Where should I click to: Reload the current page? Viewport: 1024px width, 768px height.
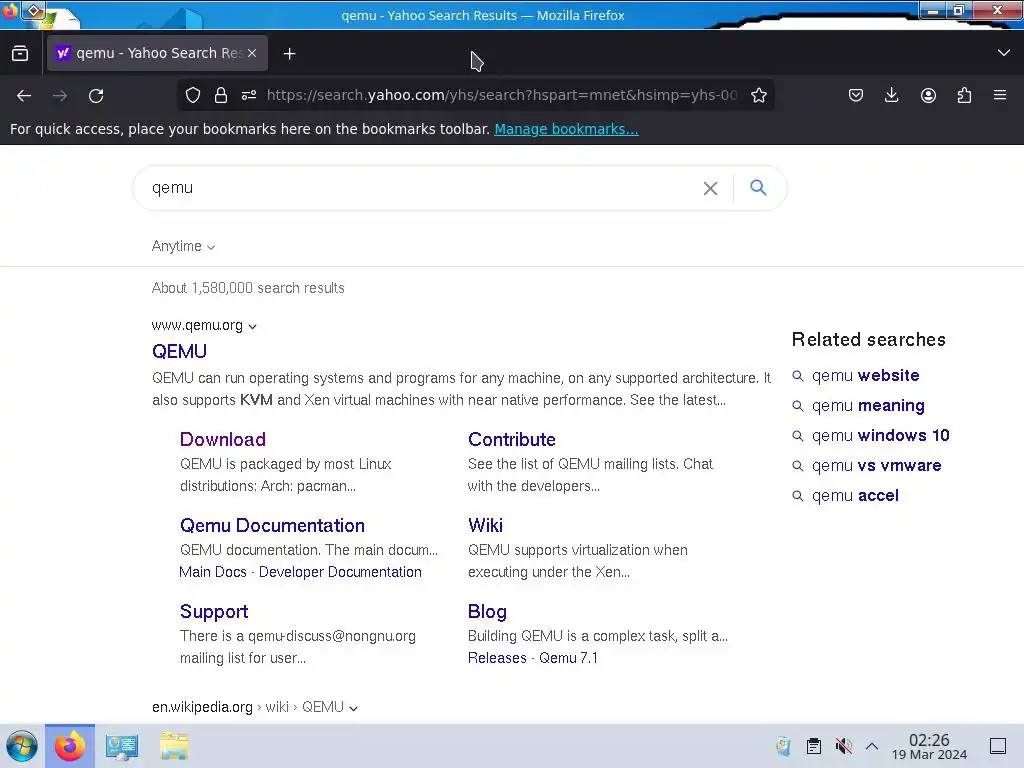tap(96, 96)
